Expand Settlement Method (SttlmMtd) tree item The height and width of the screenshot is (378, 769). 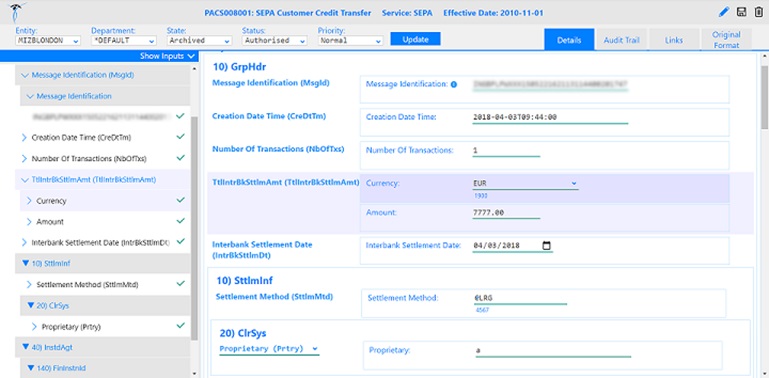29,284
